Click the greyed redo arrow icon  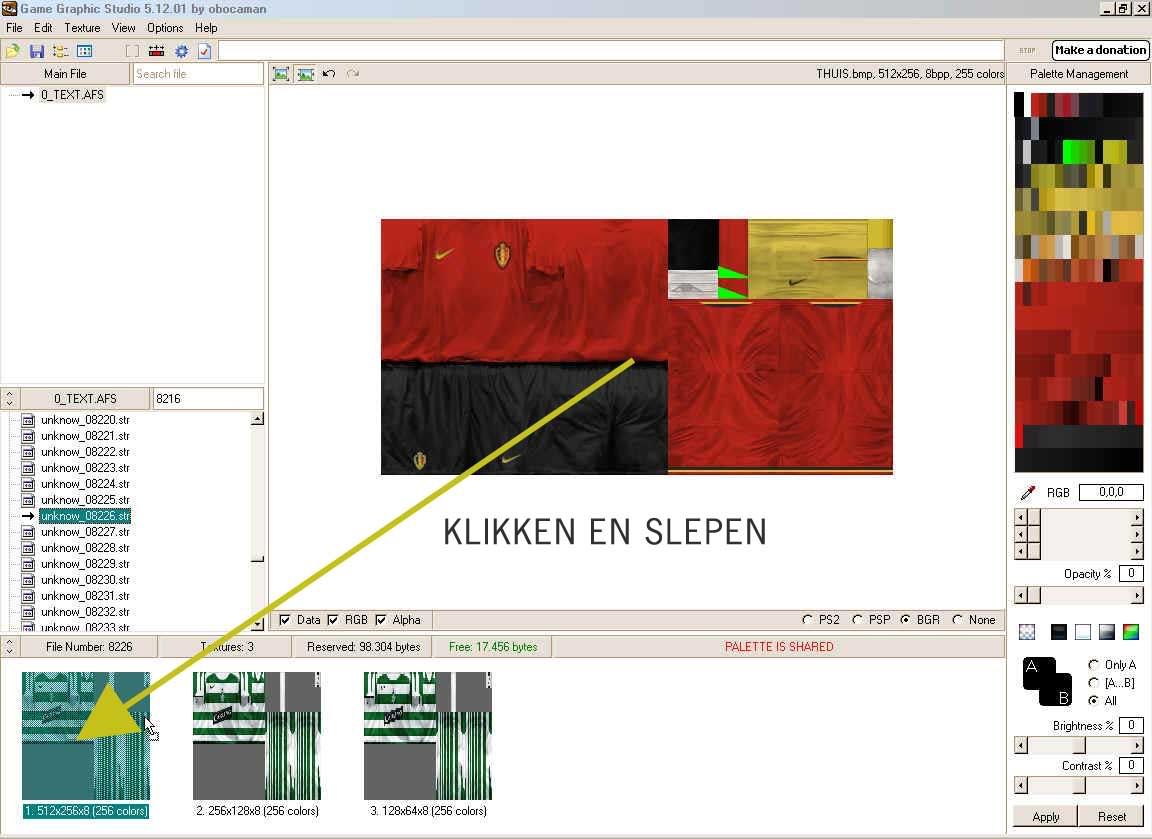pos(353,73)
